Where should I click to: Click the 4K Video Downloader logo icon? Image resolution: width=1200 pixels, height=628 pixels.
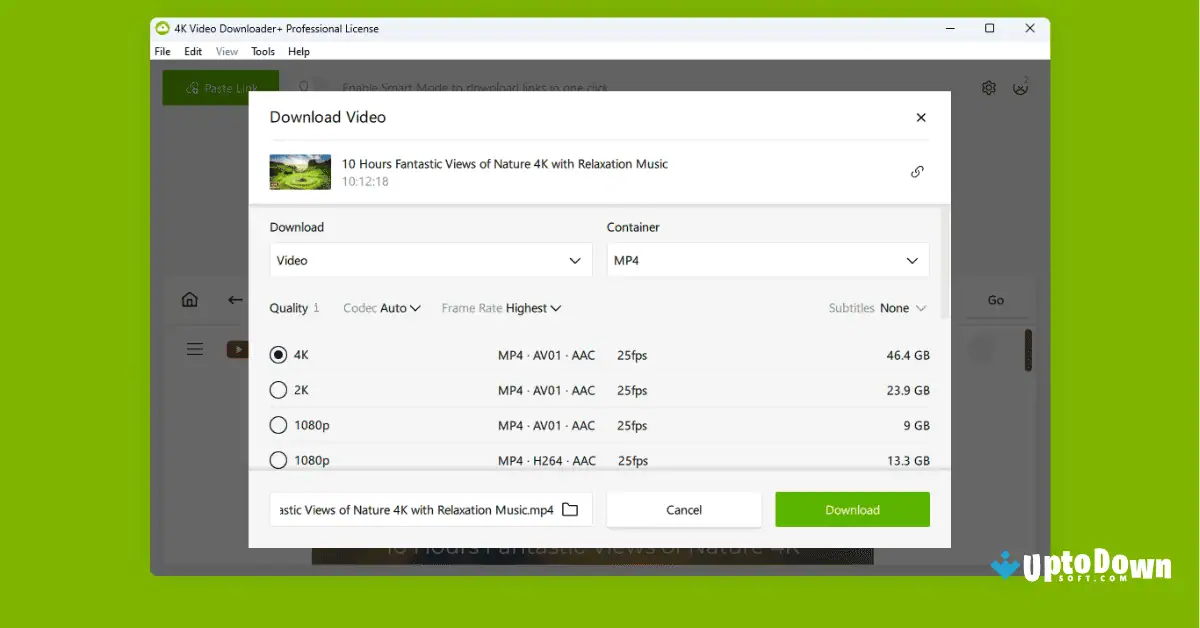click(161, 28)
